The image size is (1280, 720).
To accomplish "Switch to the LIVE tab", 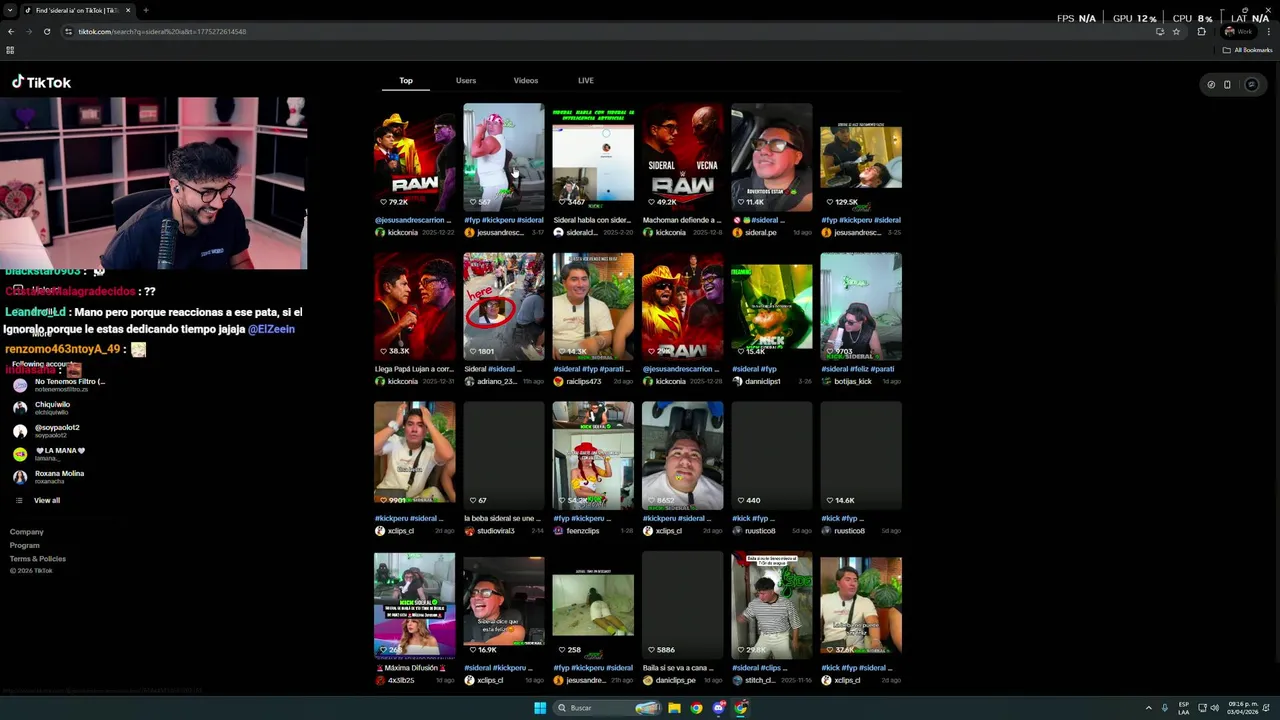I will pyautogui.click(x=586, y=80).
